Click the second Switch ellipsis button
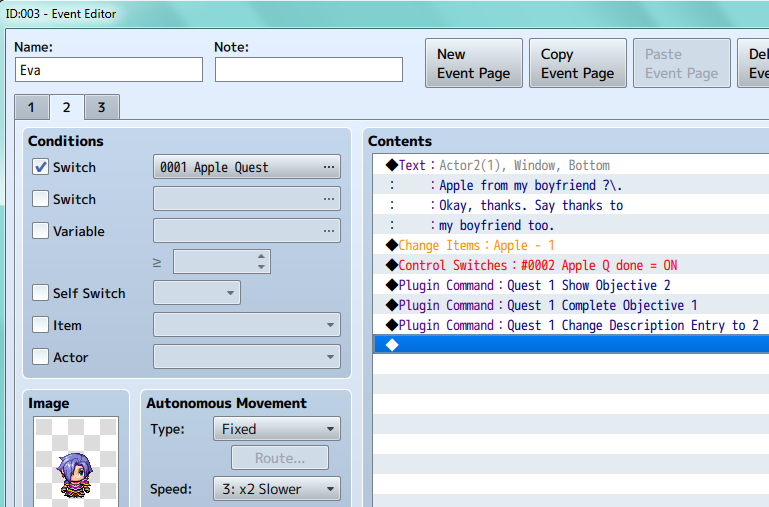This screenshot has height=507, width=769. (x=329, y=199)
